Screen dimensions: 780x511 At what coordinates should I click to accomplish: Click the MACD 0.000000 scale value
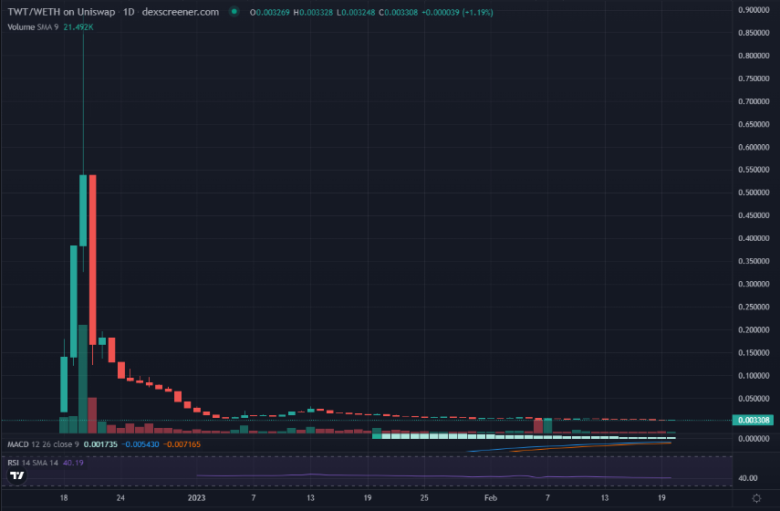754,439
